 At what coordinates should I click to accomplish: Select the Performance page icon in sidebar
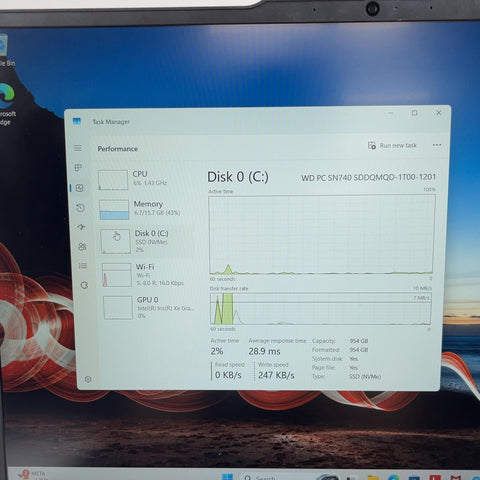pyautogui.click(x=80, y=188)
